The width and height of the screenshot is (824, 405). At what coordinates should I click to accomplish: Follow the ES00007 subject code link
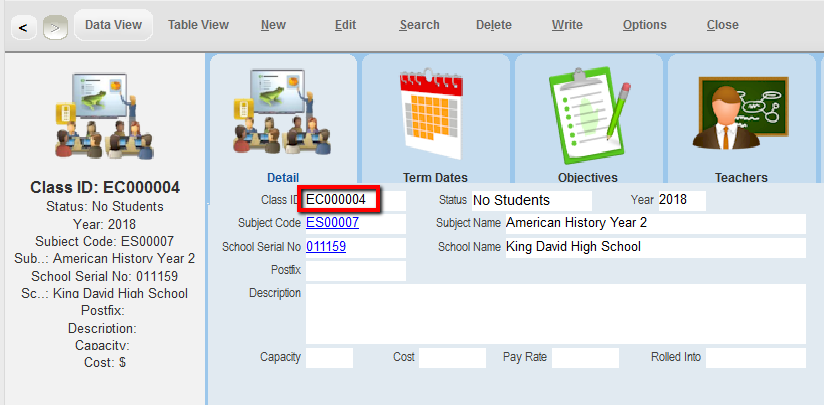[332, 223]
